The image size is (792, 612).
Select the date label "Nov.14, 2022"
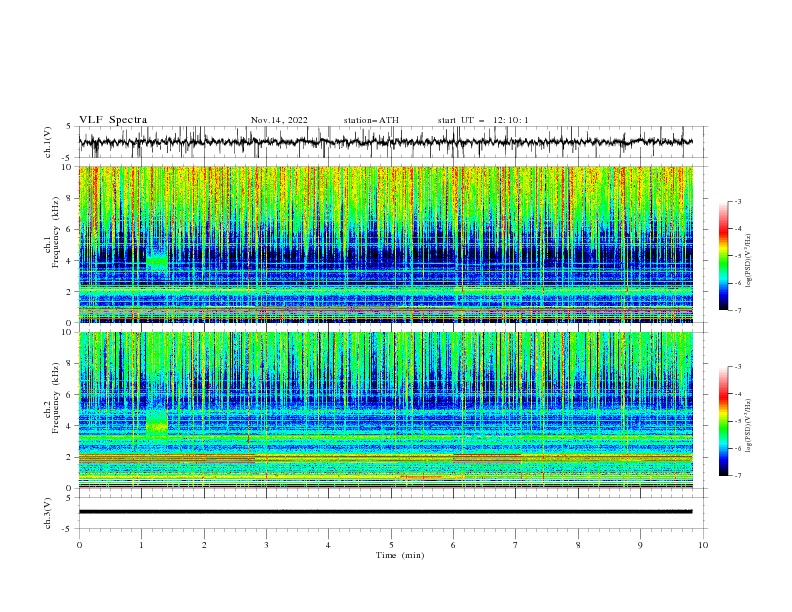coord(279,120)
